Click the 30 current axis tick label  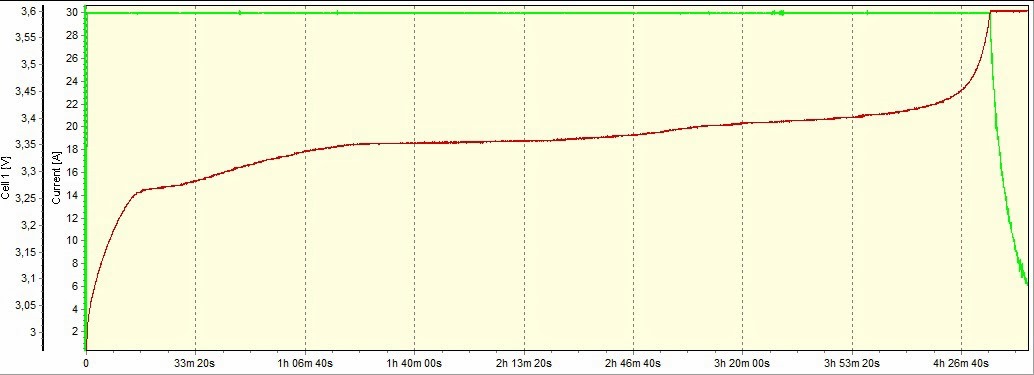pos(73,13)
